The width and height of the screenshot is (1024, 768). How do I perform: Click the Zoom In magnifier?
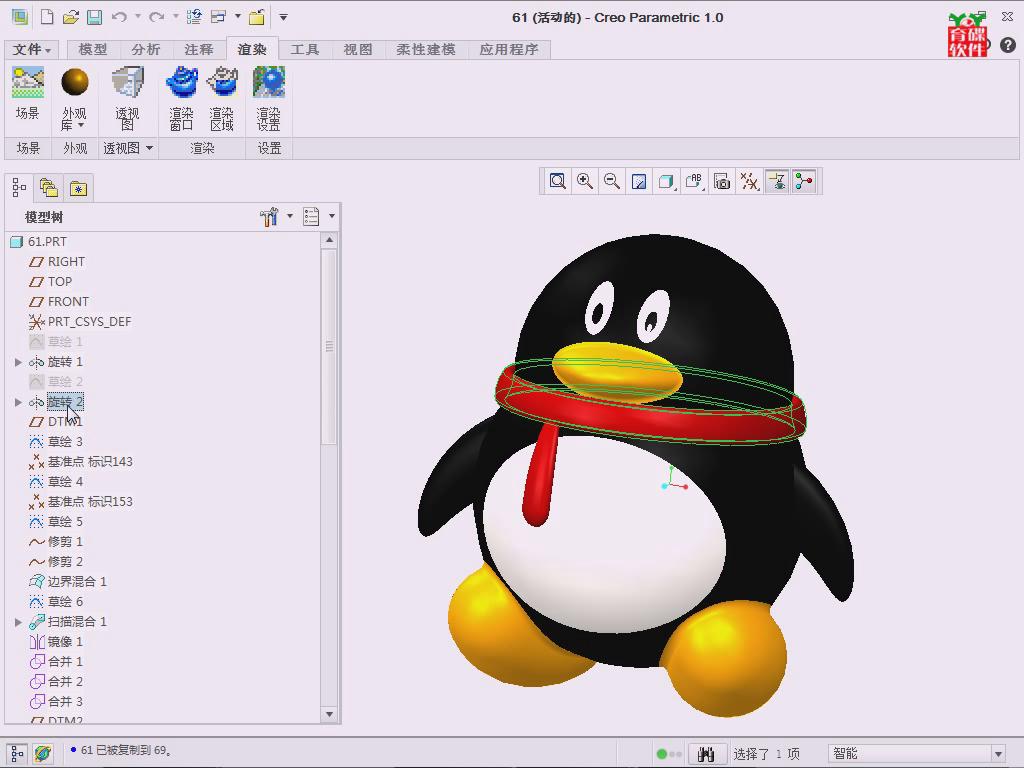pyautogui.click(x=584, y=182)
